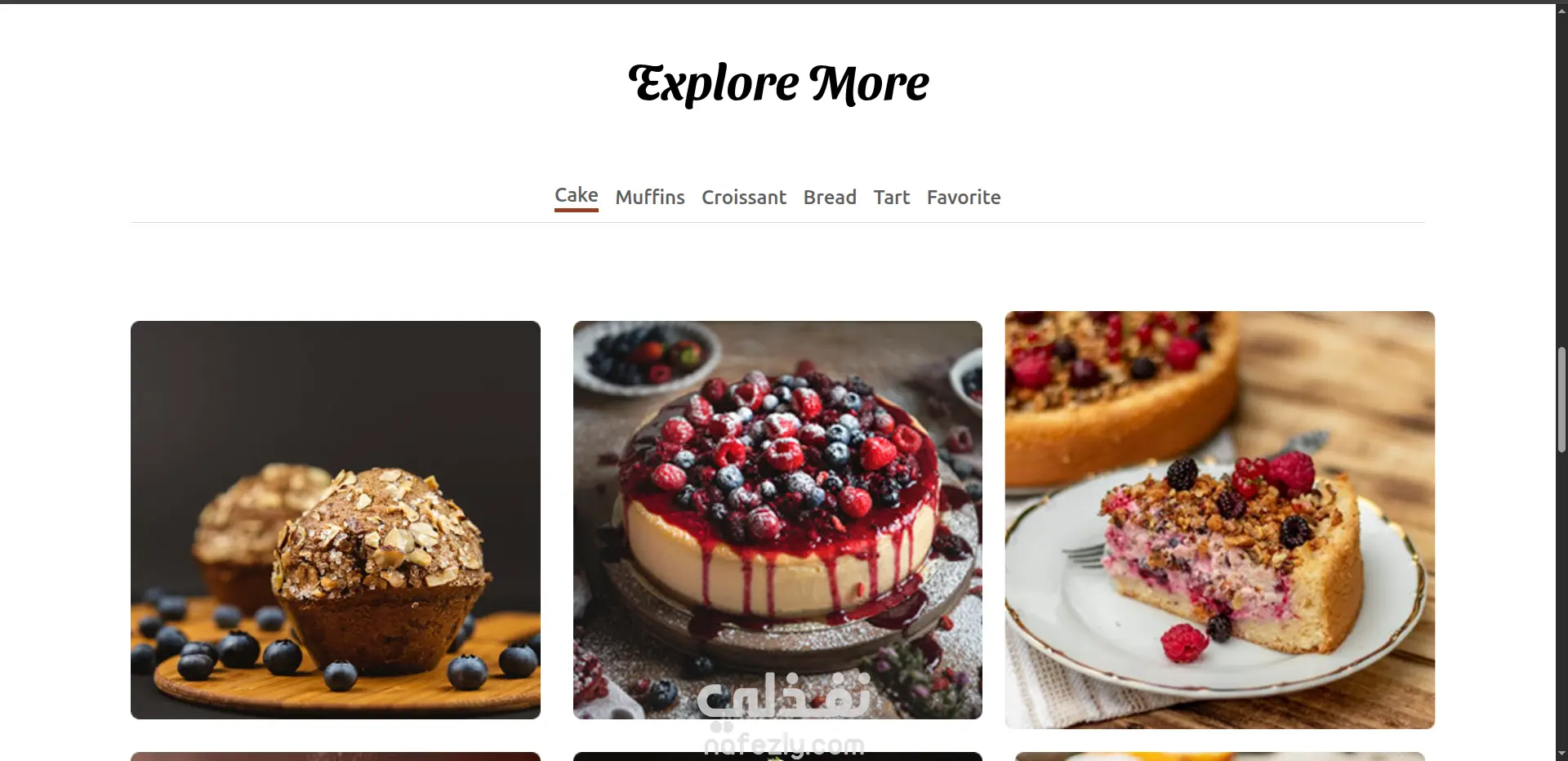Open the berry cheesecake photo
This screenshot has height=761, width=1568.
[x=777, y=520]
